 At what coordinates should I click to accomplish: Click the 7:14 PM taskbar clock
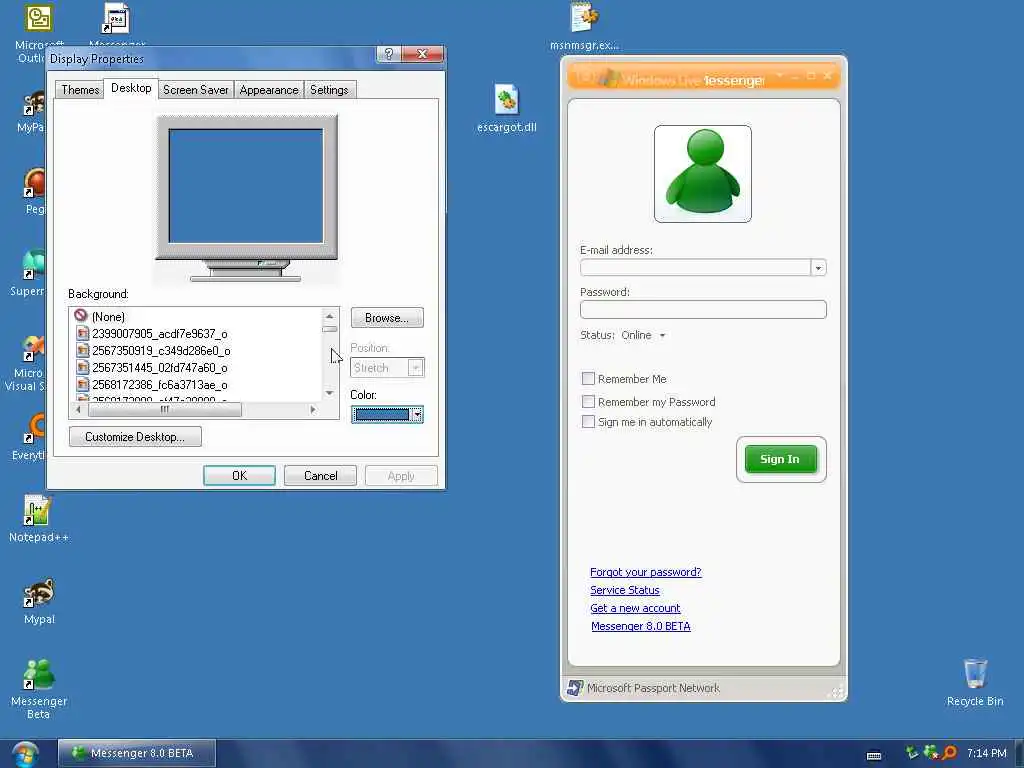point(986,754)
